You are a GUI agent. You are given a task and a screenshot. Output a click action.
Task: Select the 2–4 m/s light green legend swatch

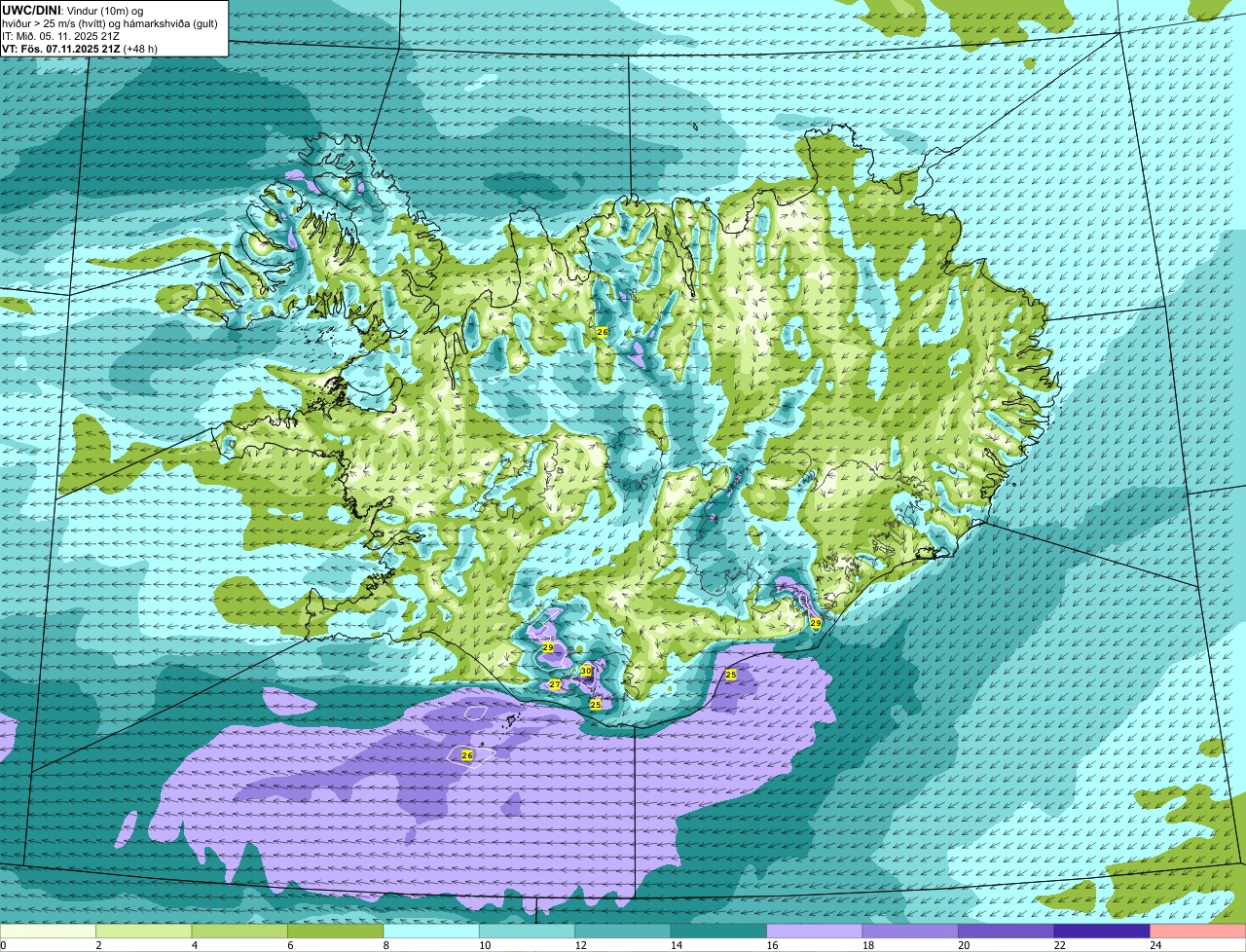pyautogui.click(x=145, y=932)
